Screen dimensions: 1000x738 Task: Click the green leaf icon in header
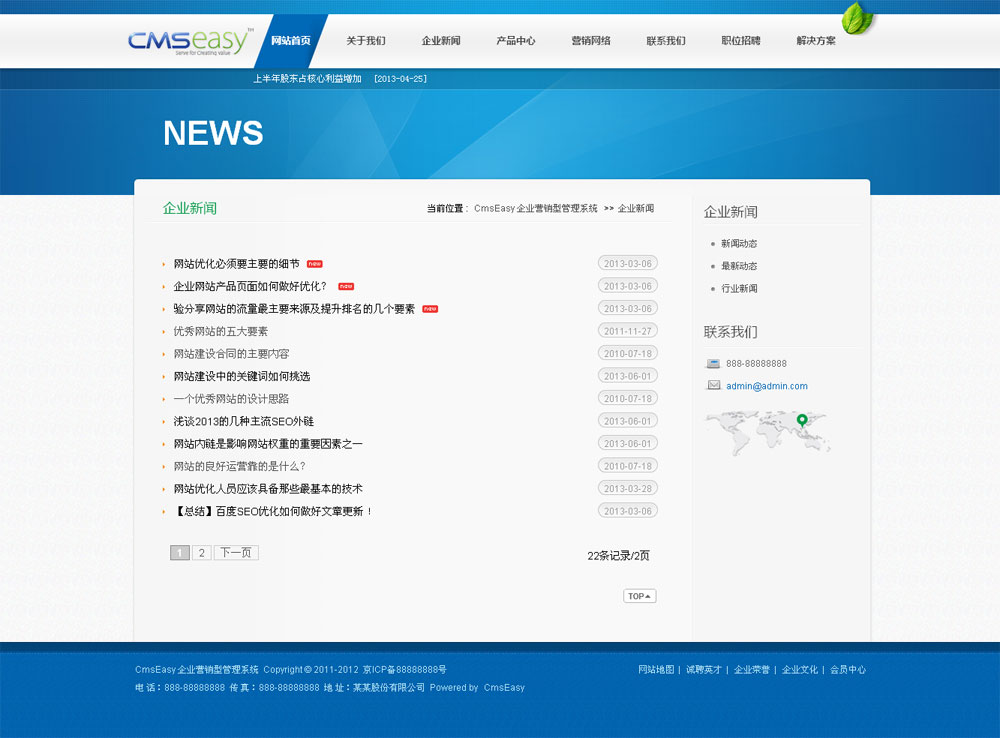click(x=856, y=18)
